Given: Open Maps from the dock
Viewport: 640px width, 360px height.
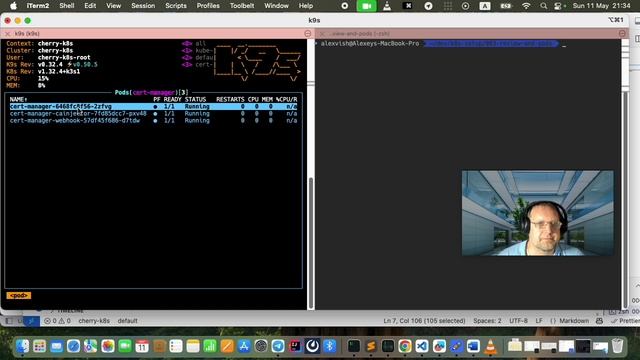Looking at the screenshot, I should point(91,346).
